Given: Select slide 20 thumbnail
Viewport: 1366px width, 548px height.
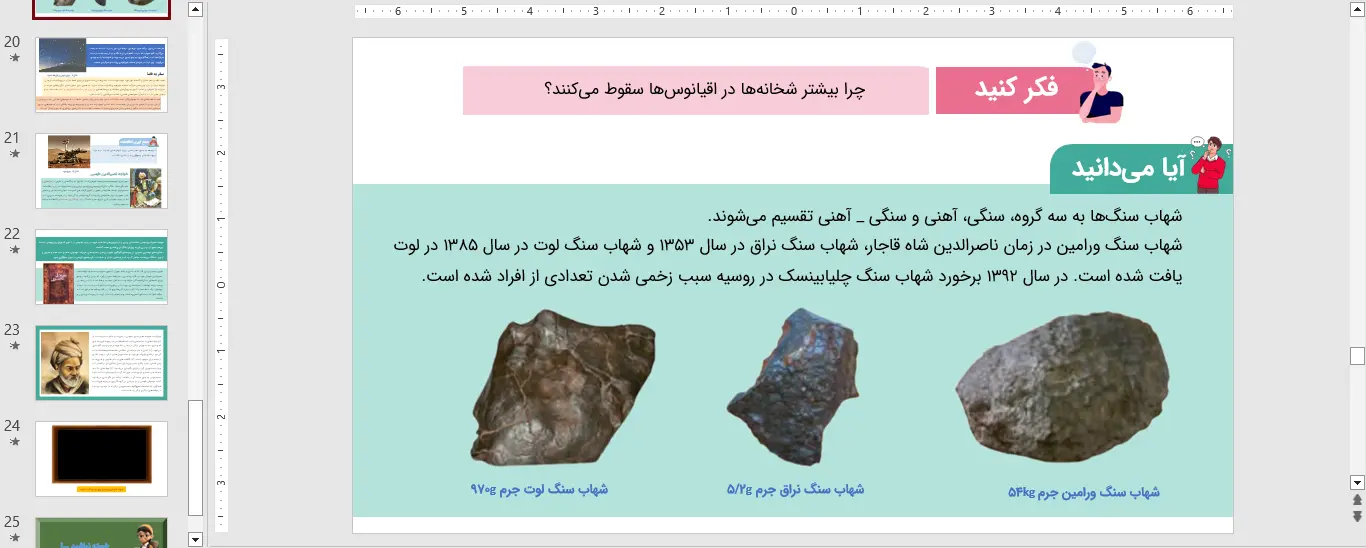Looking at the screenshot, I should [101, 75].
